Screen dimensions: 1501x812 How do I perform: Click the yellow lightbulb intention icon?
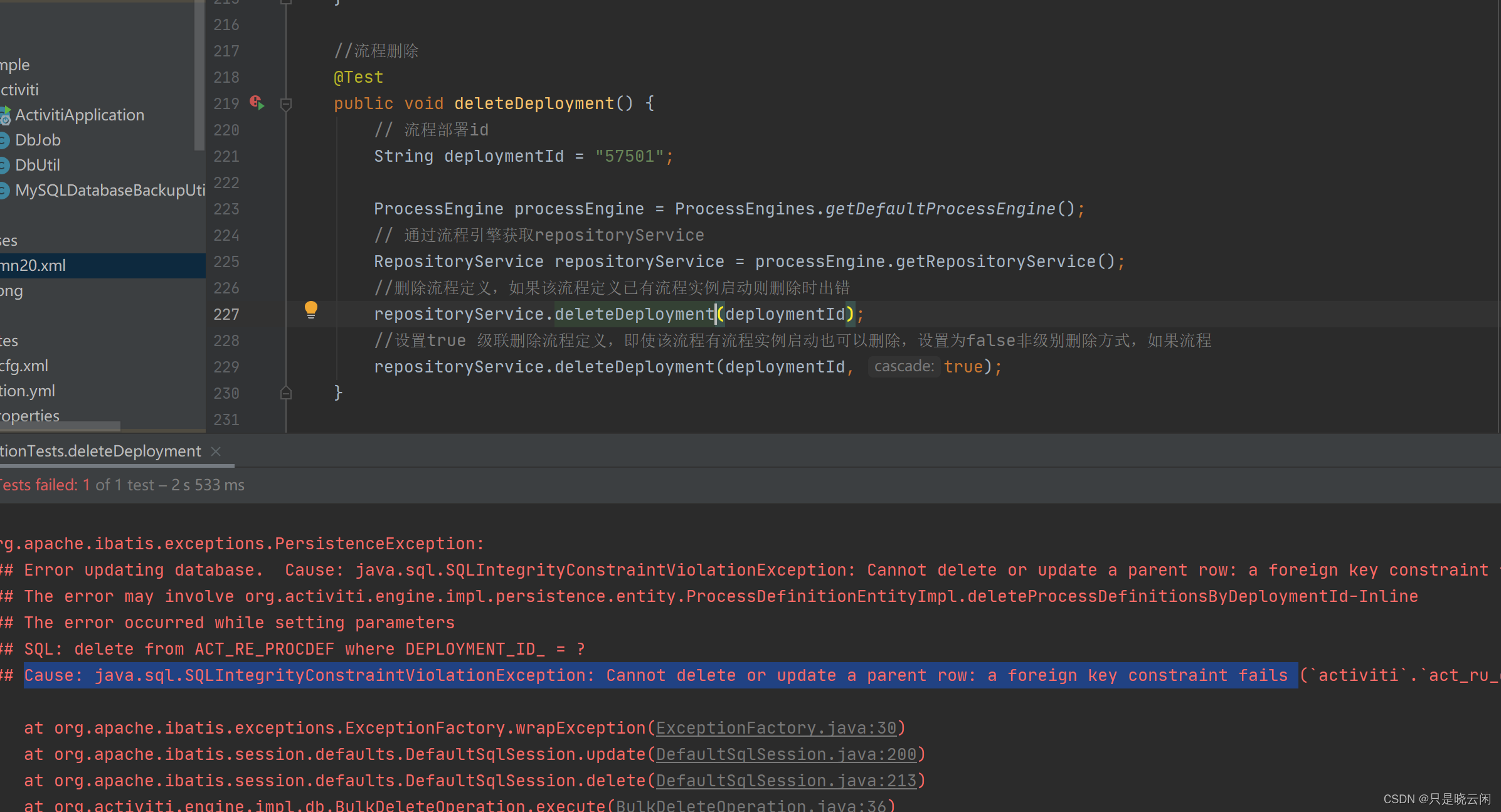(x=310, y=310)
